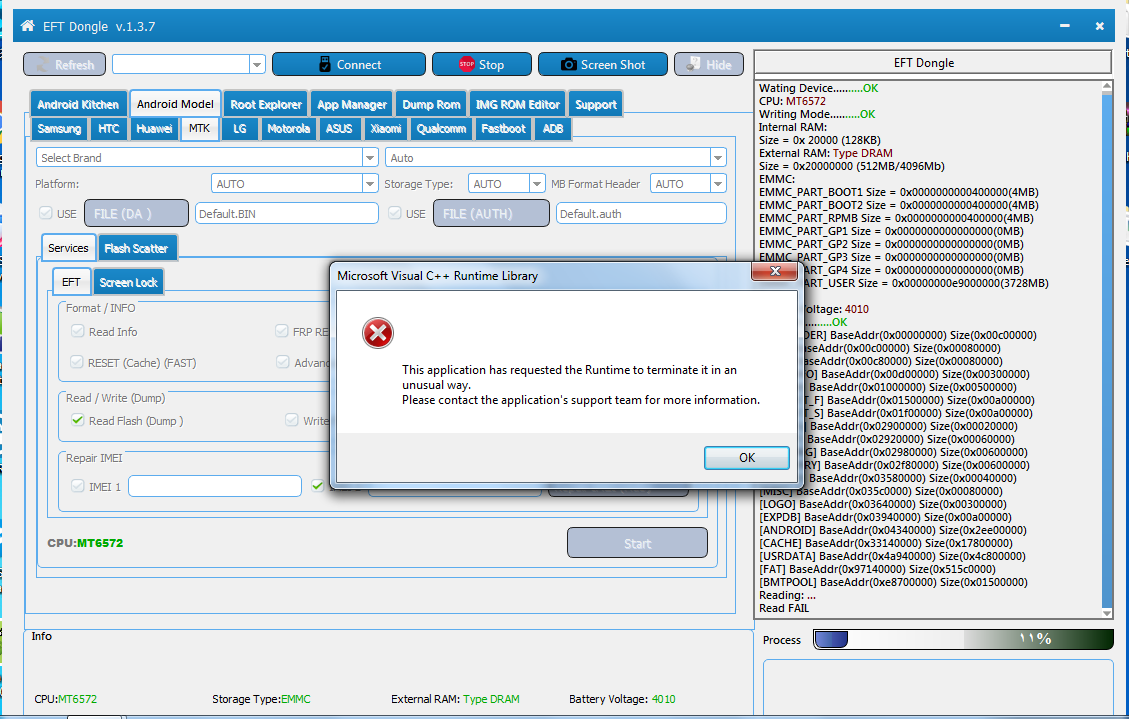The height and width of the screenshot is (719, 1129).
Task: Toggle the Write checkbox in Read / Write
Action: (x=292, y=420)
